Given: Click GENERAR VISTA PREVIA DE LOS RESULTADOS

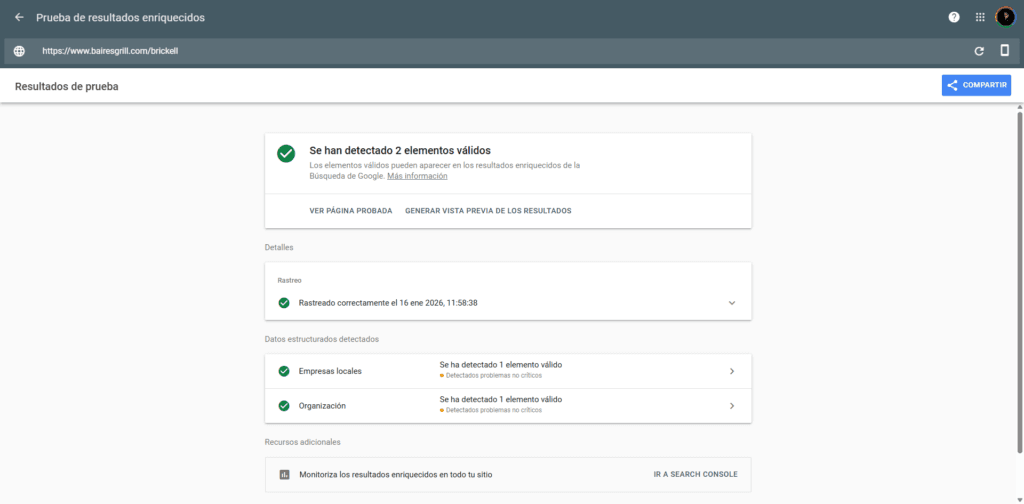Looking at the screenshot, I should click(x=488, y=211).
